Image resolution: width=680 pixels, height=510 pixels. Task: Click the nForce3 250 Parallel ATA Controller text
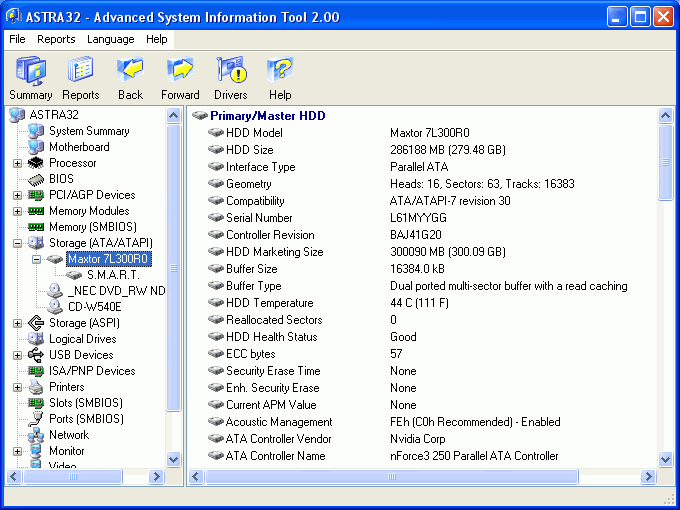[474, 456]
